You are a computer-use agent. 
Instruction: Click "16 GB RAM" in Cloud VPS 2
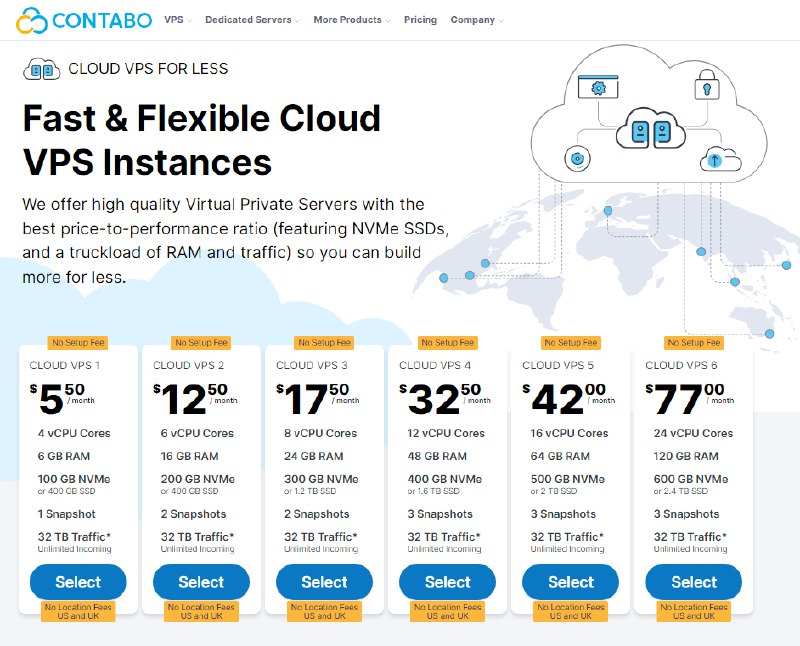pyautogui.click(x=189, y=456)
